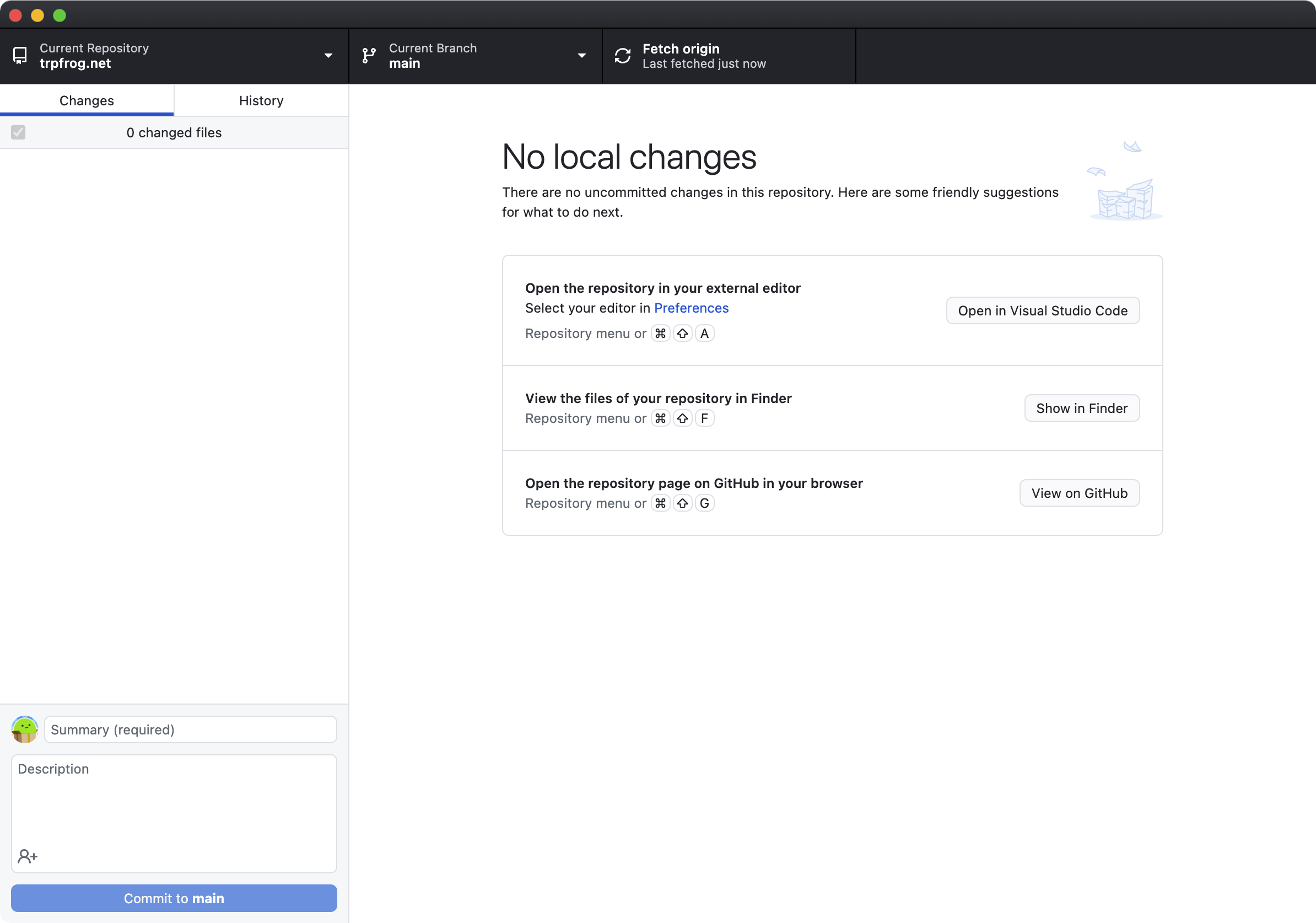Click the yellow minimize window button
Screen dimensions: 1316x923
coord(38,15)
